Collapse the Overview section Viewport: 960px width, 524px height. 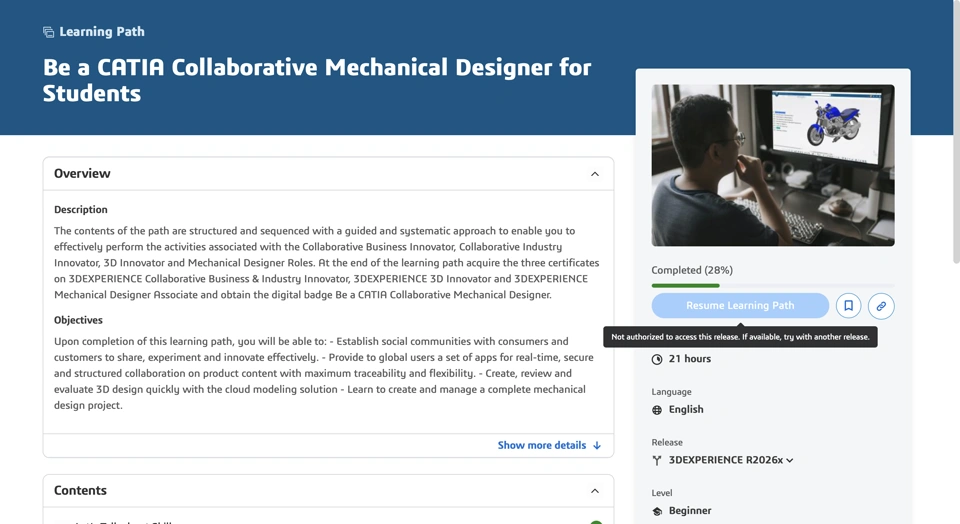[x=594, y=174]
